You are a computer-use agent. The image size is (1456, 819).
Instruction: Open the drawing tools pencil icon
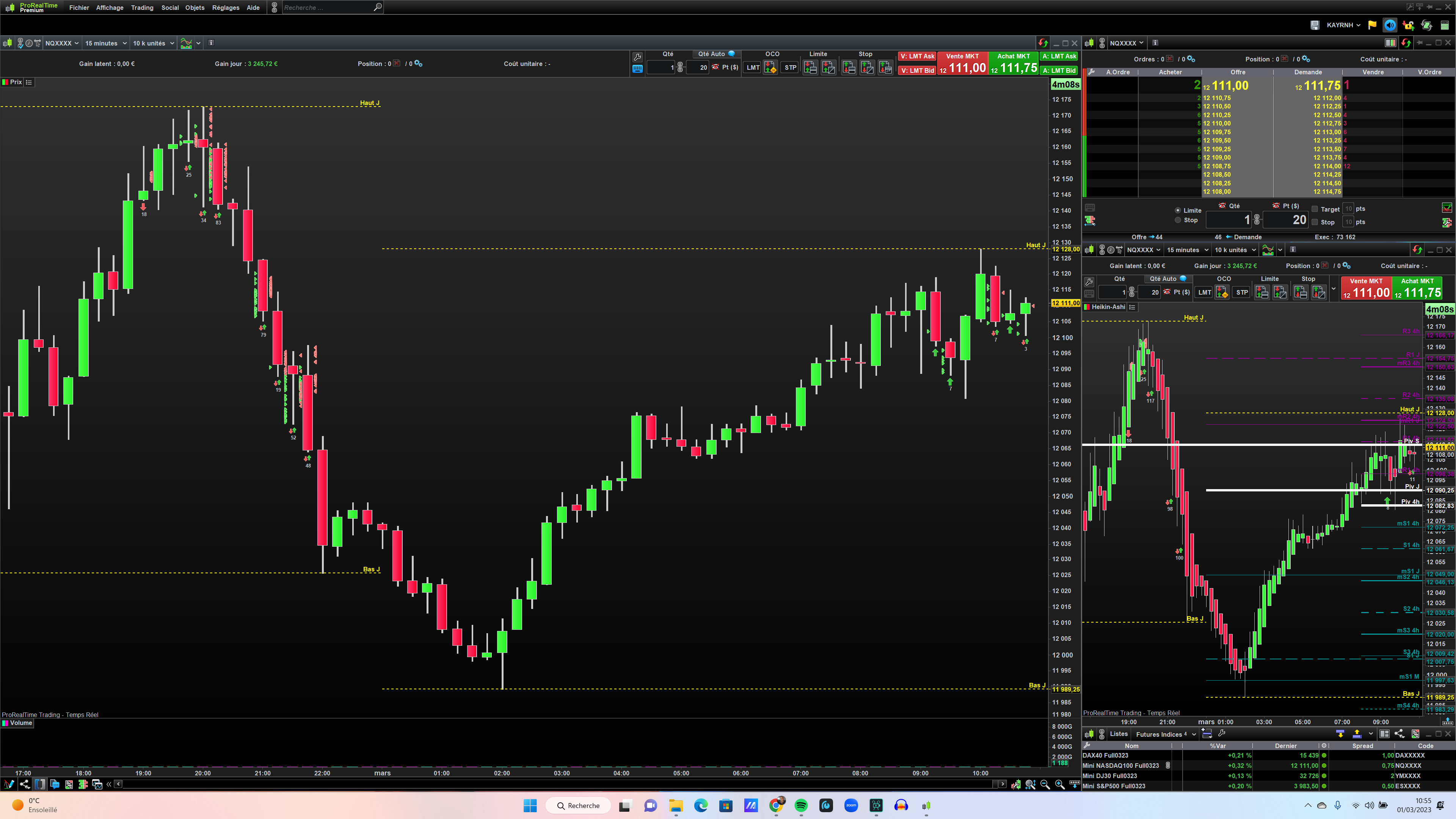8,784
